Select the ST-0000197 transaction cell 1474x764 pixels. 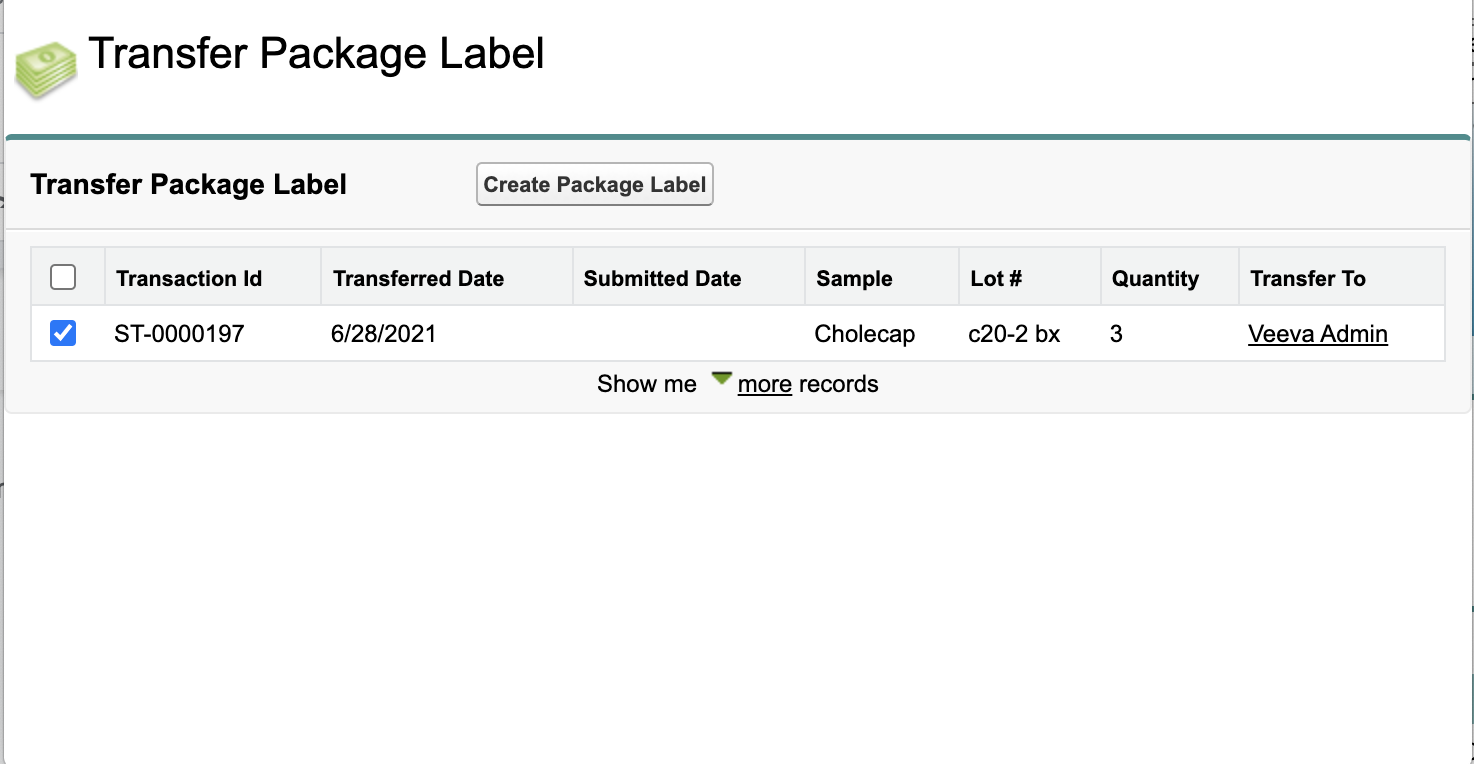179,334
